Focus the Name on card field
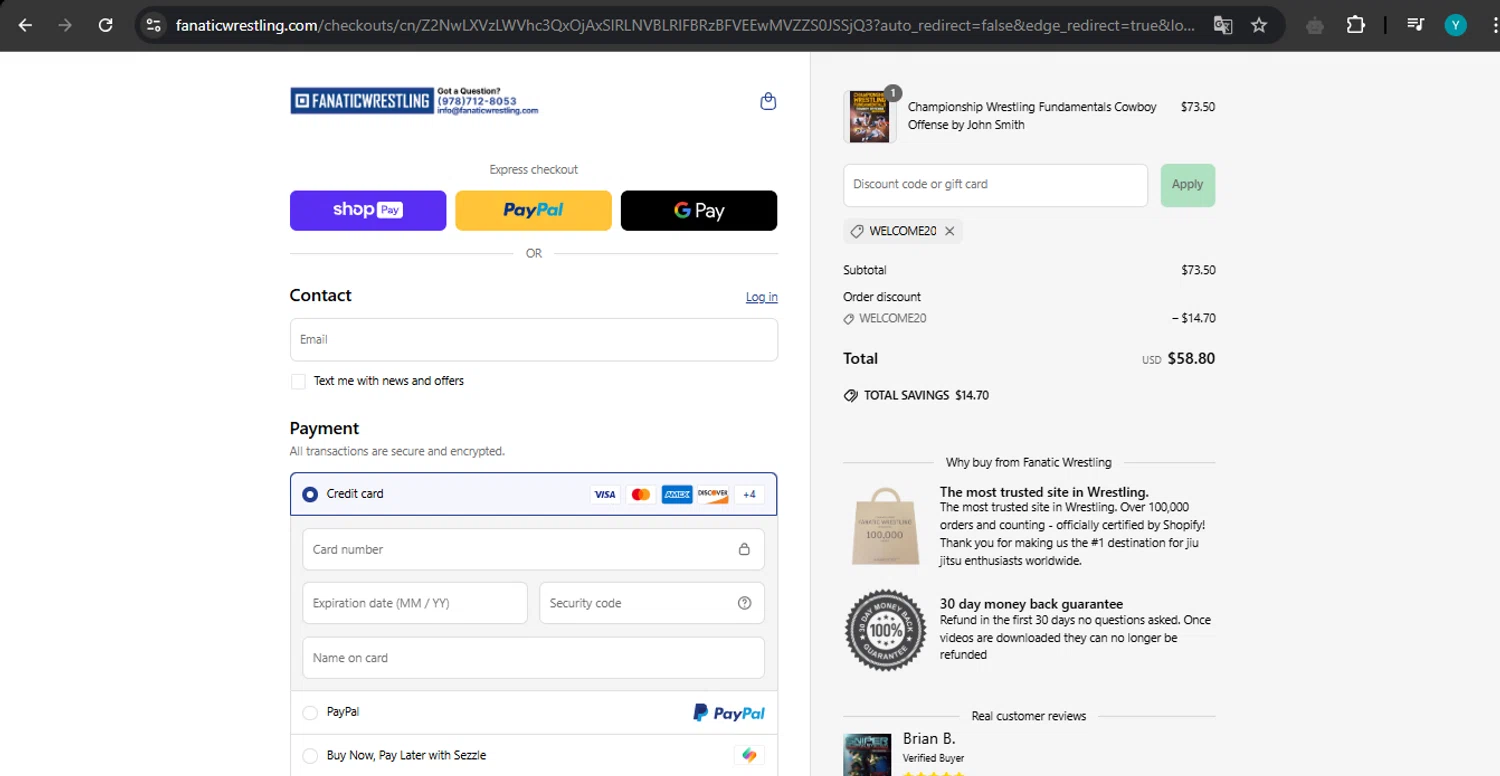Image resolution: width=1500 pixels, height=776 pixels. [534, 658]
